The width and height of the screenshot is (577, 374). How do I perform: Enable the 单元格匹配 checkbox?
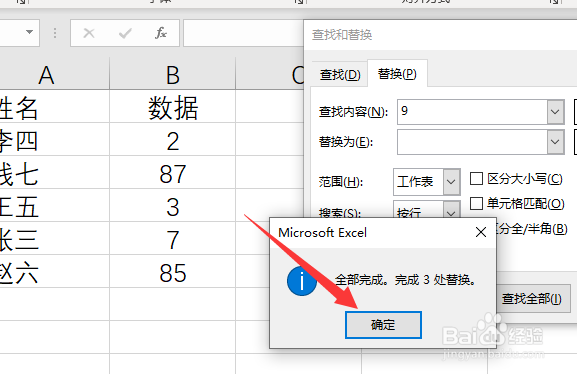click(477, 203)
